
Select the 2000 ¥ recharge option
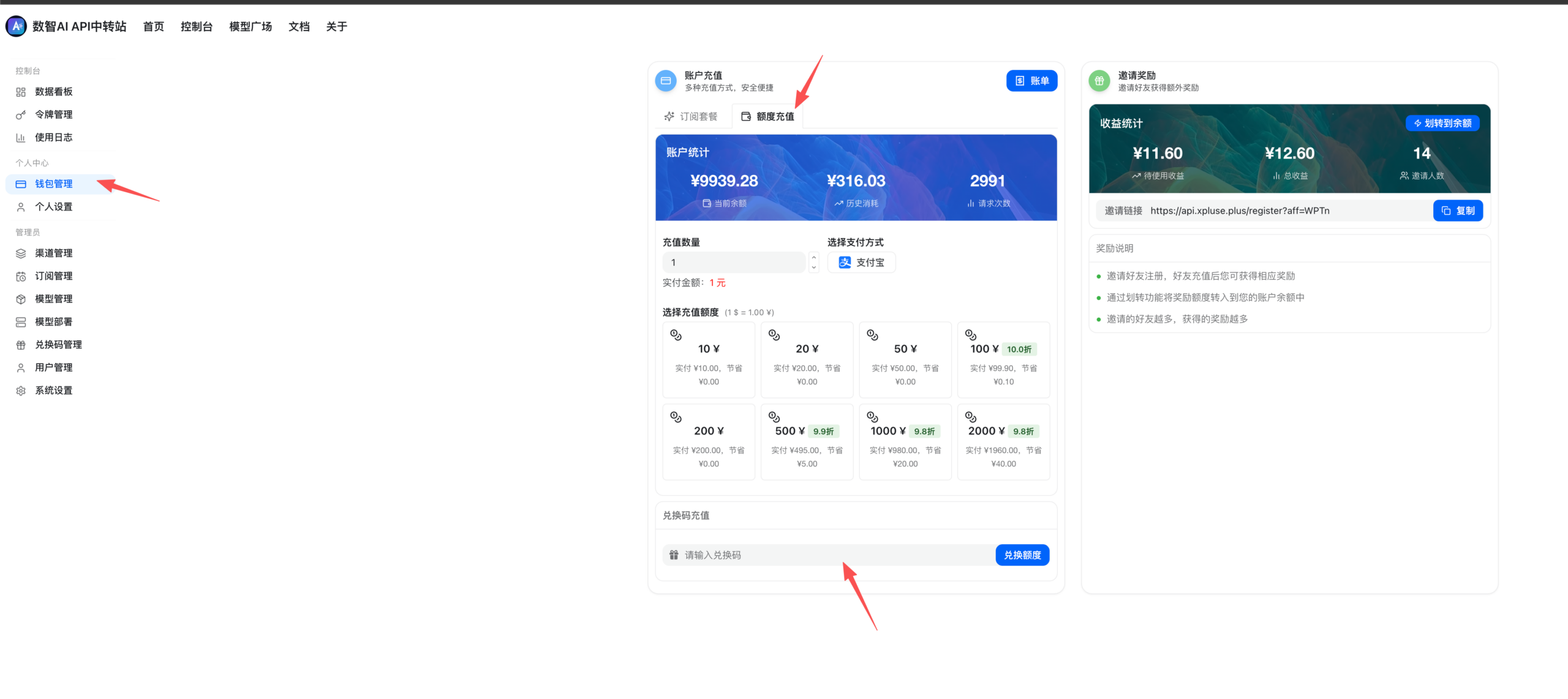pos(1003,442)
